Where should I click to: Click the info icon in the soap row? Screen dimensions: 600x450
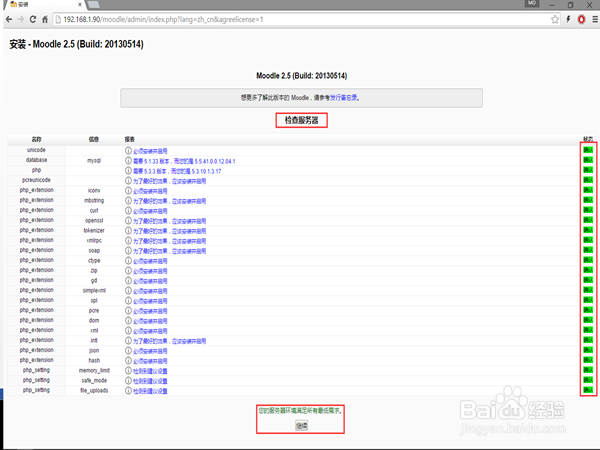(129, 251)
